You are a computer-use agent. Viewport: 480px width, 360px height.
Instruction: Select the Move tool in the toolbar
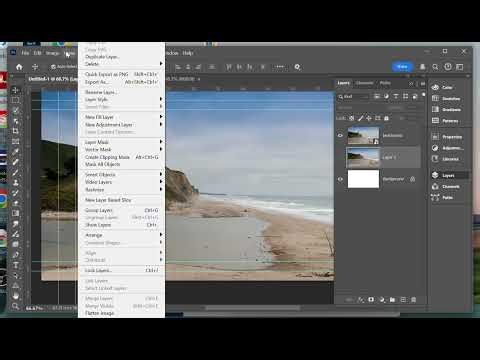[x=15, y=90]
